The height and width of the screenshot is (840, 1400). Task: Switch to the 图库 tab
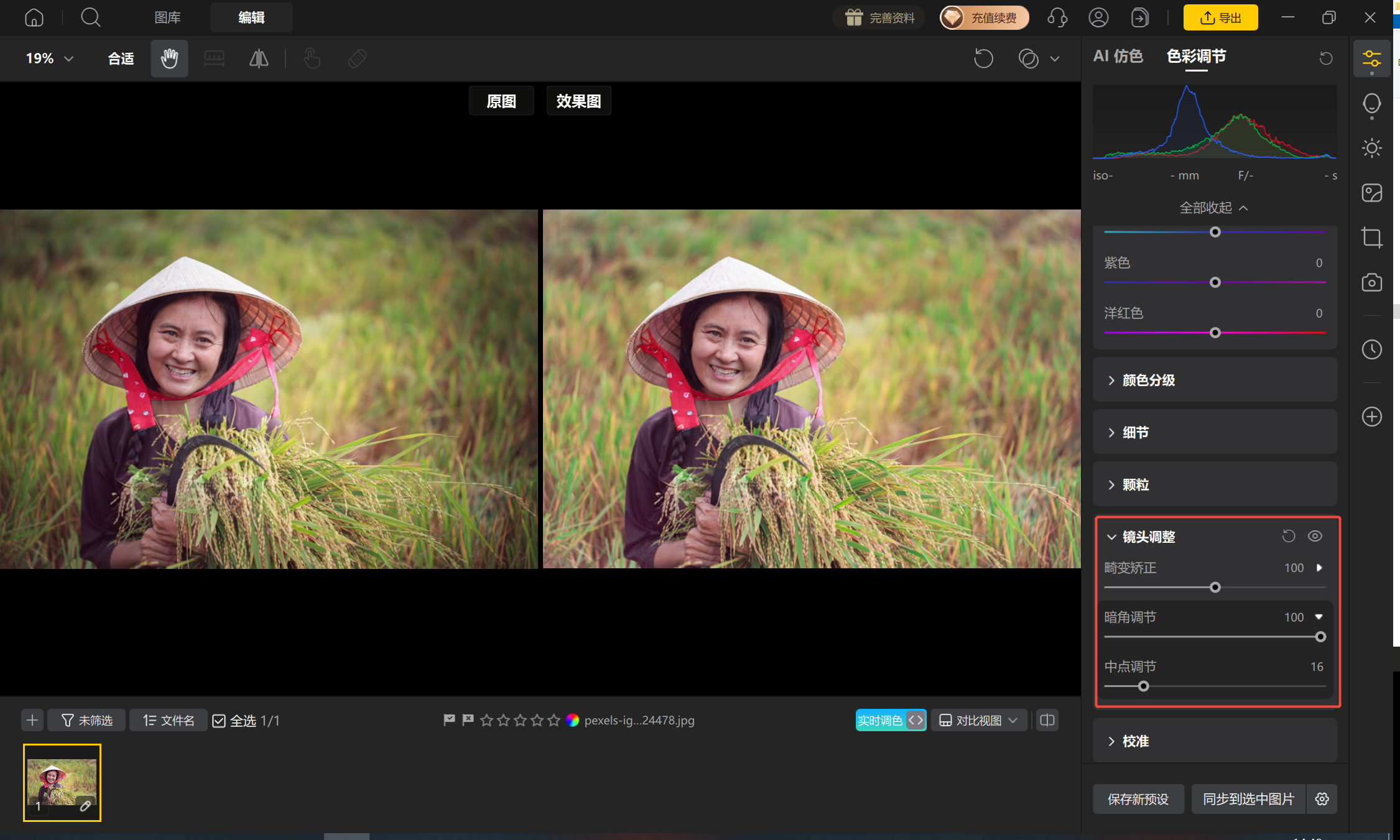click(167, 17)
